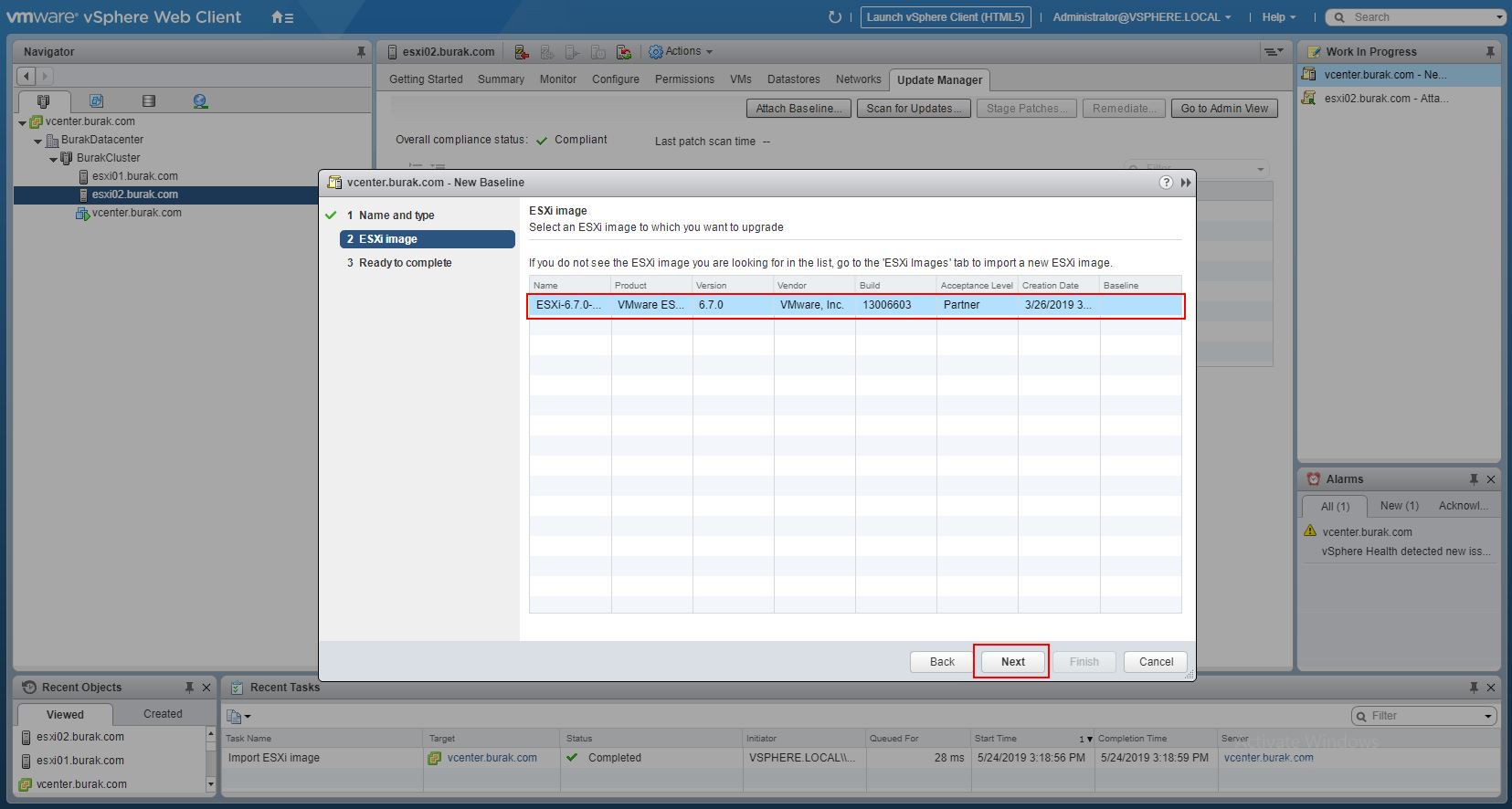The width and height of the screenshot is (1512, 809).
Task: Open recent tasks export icon menu
Action: click(x=238, y=717)
